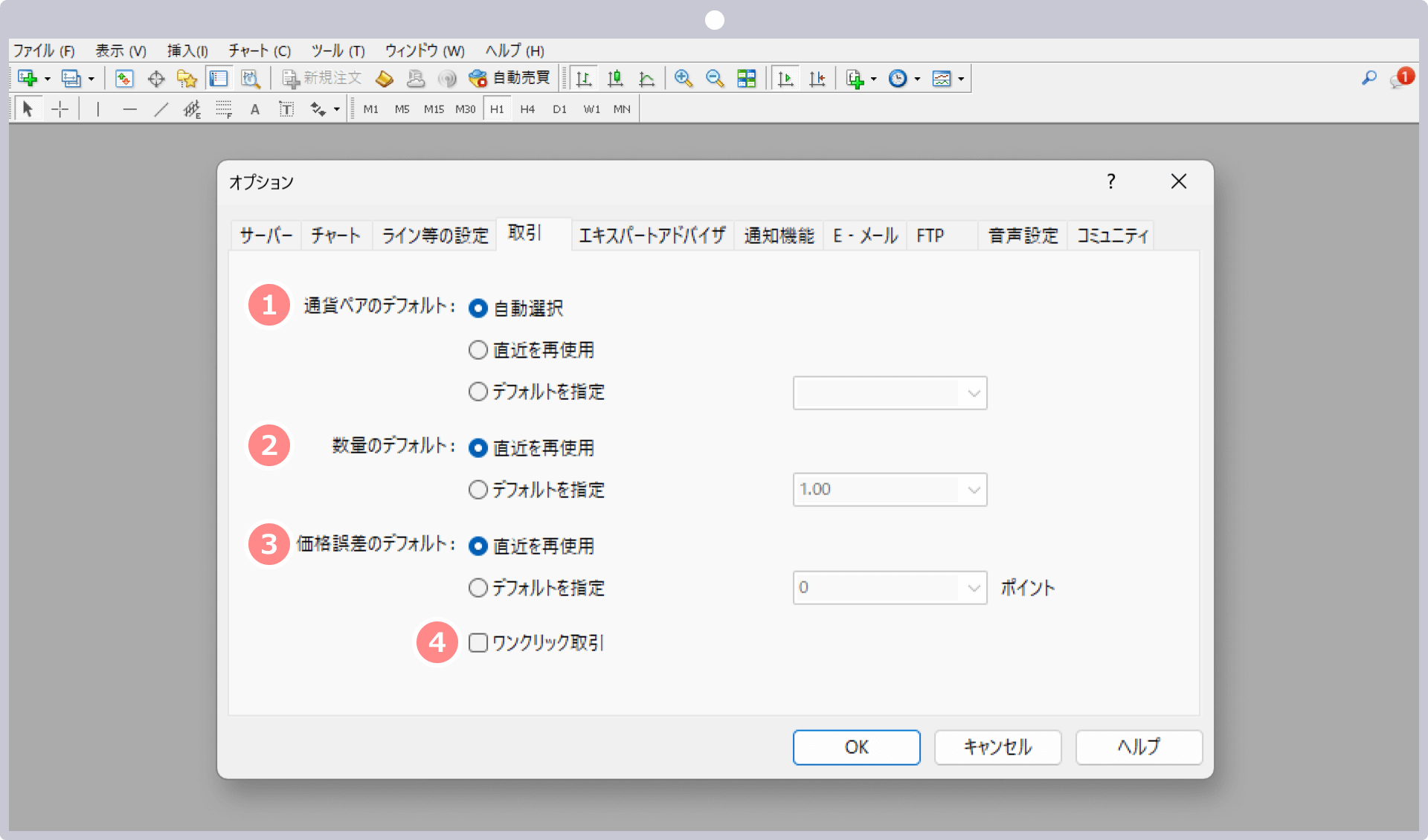Switch to M15 timeframe
This screenshot has height=840, width=1428.
point(434,109)
